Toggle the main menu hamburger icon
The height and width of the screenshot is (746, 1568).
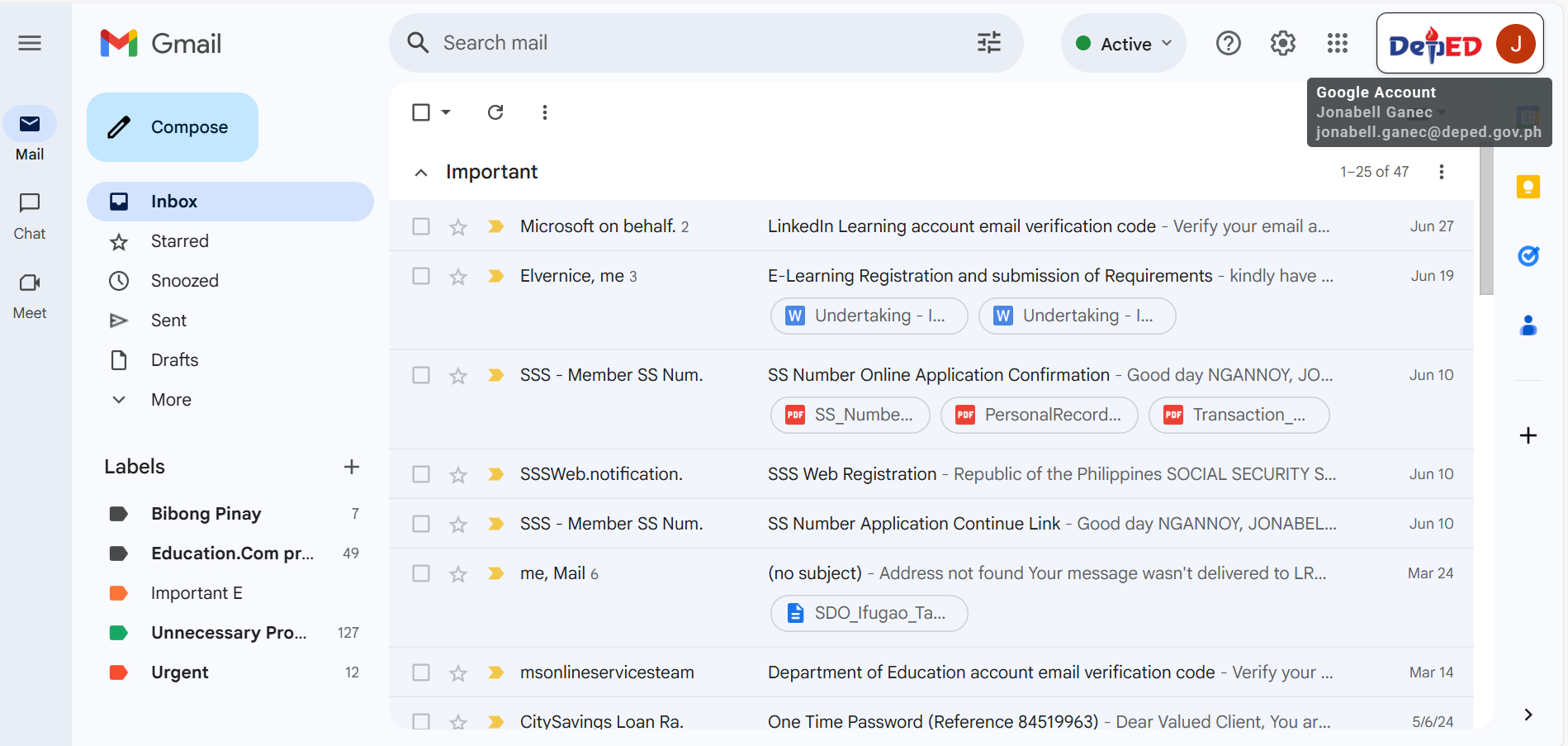[x=30, y=43]
